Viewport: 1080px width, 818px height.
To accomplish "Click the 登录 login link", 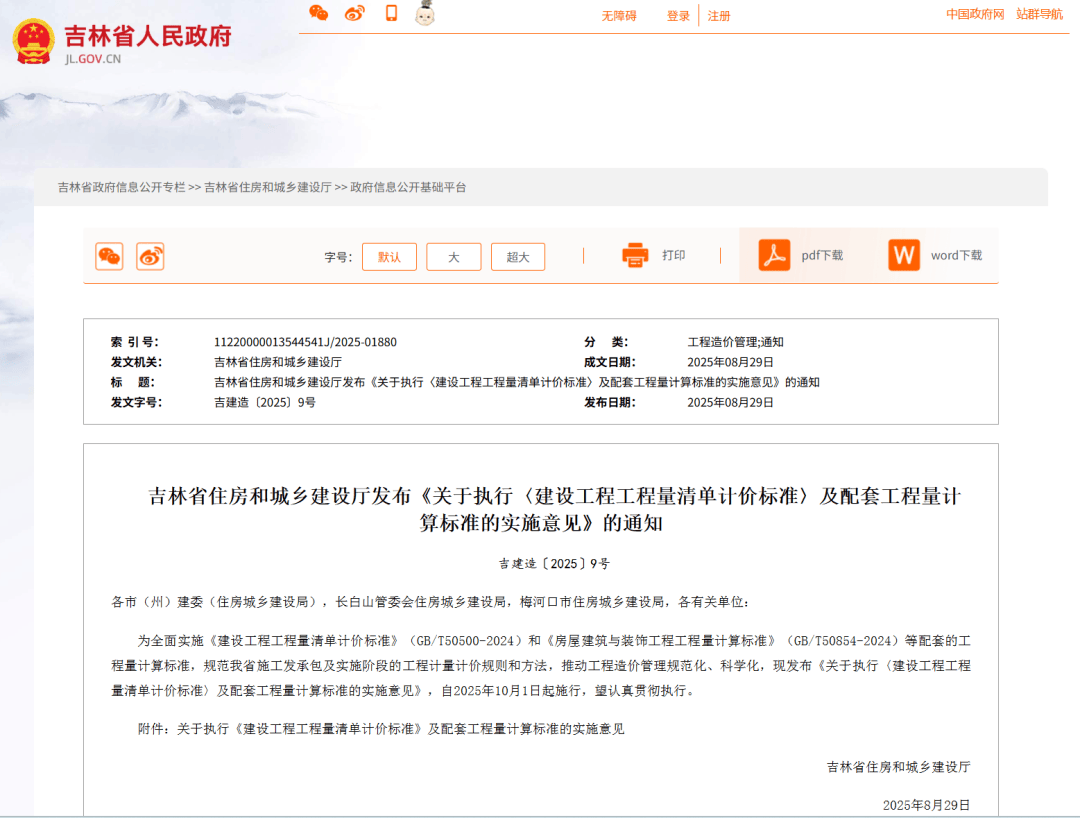I will coord(678,16).
